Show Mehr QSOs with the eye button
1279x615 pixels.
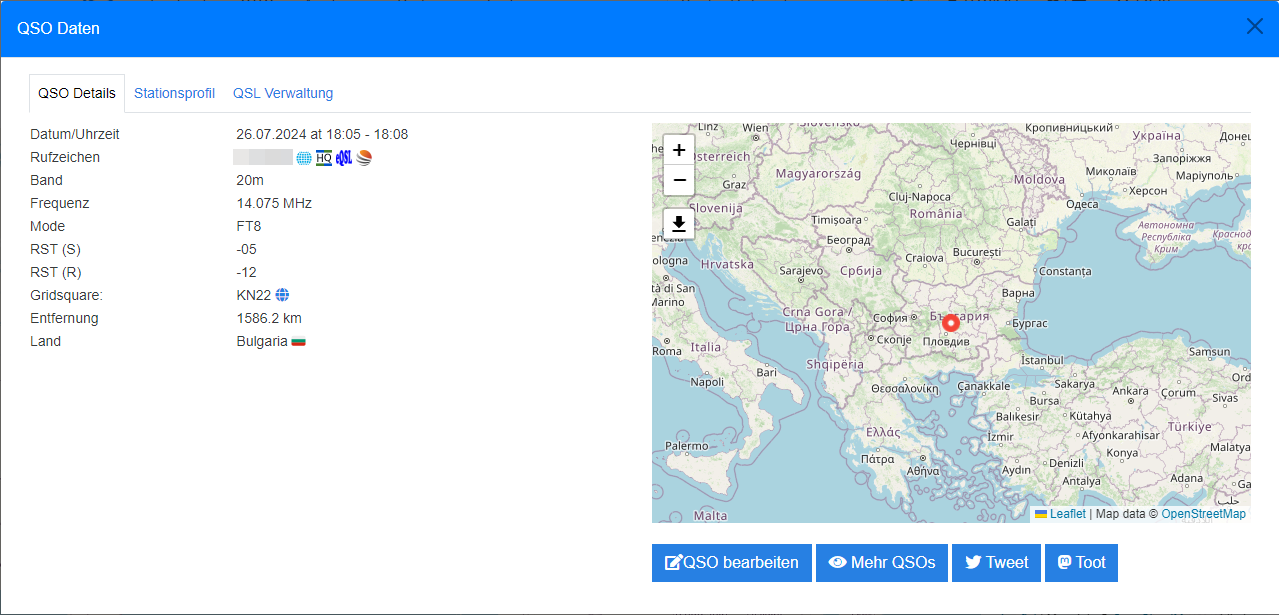(x=881, y=562)
